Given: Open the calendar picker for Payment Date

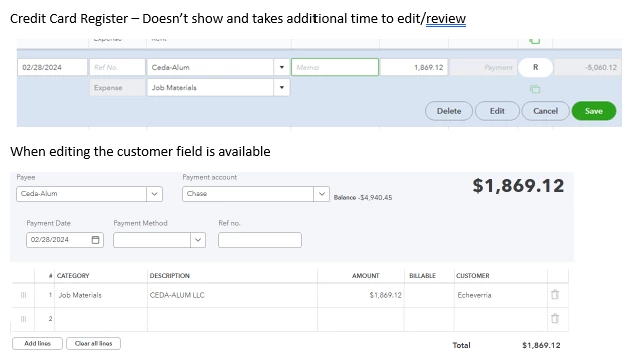Looking at the screenshot, I should tap(95, 240).
